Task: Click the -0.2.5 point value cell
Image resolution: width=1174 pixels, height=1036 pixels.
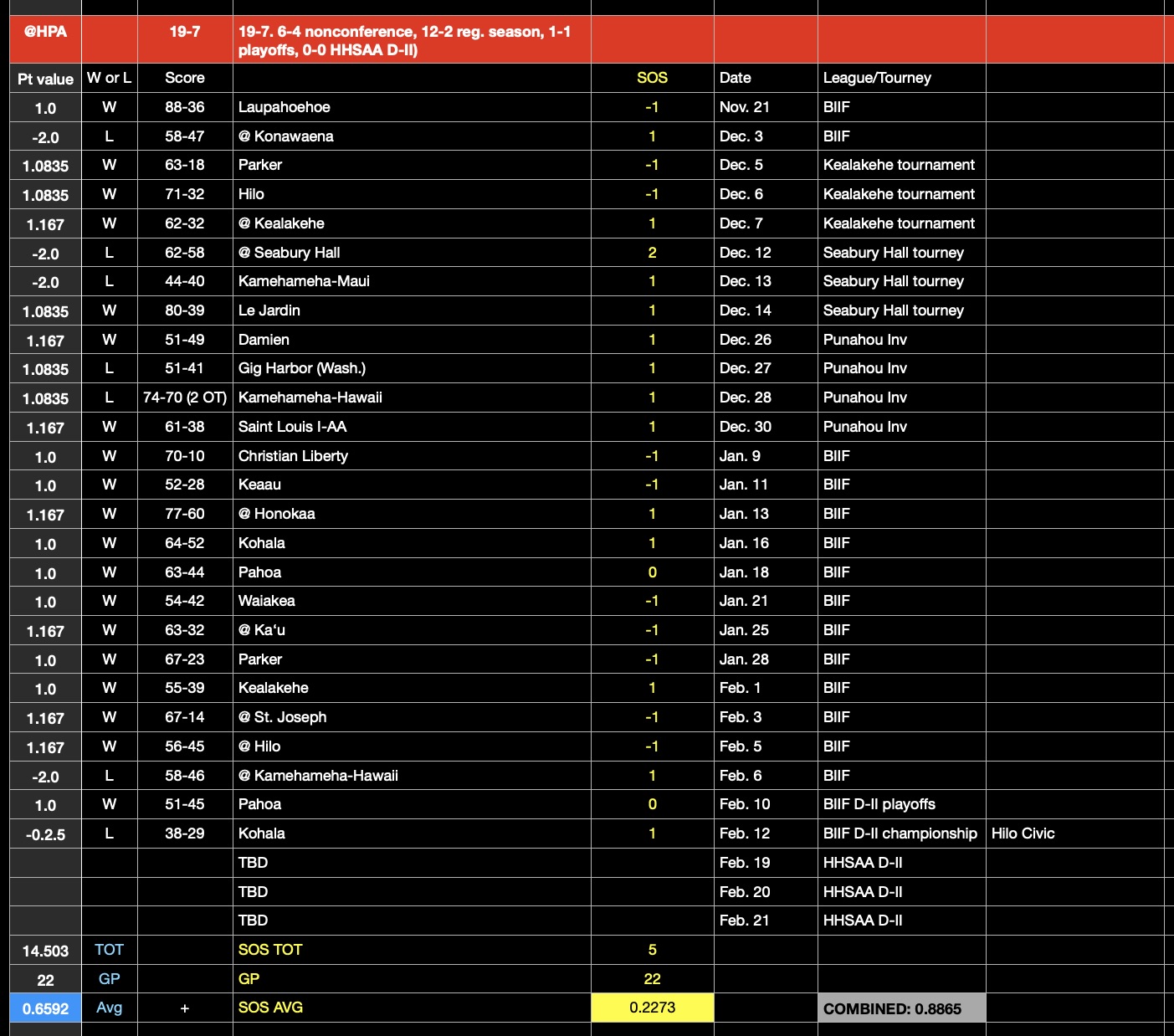Action: click(x=45, y=834)
